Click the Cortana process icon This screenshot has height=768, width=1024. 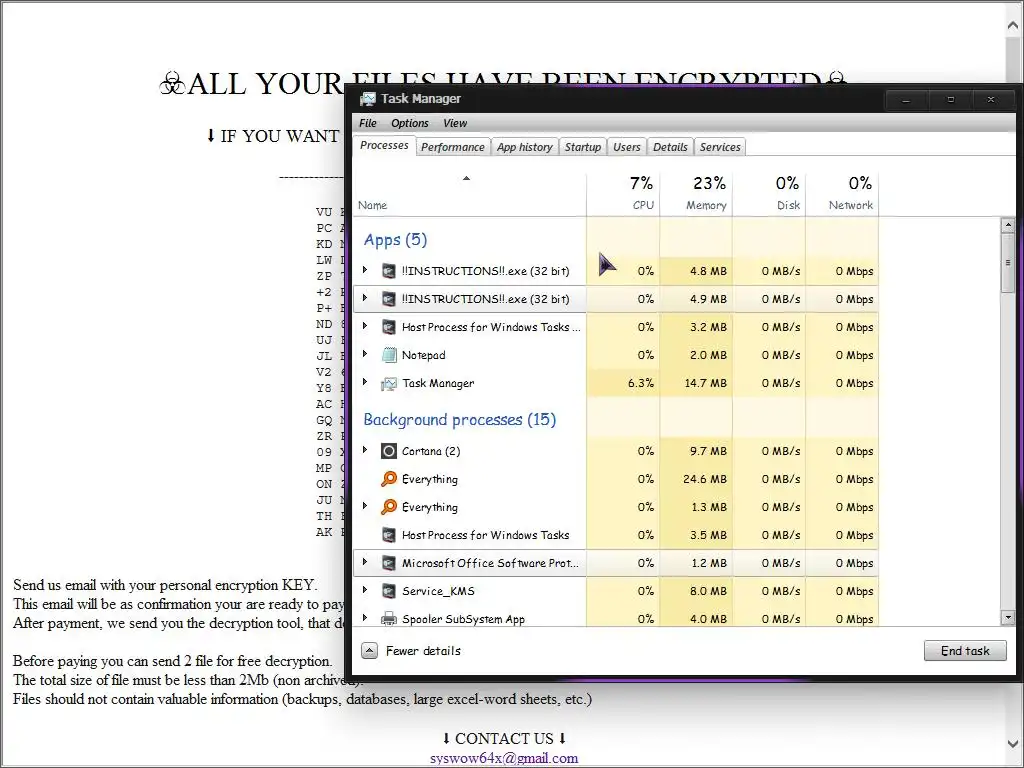coord(389,451)
